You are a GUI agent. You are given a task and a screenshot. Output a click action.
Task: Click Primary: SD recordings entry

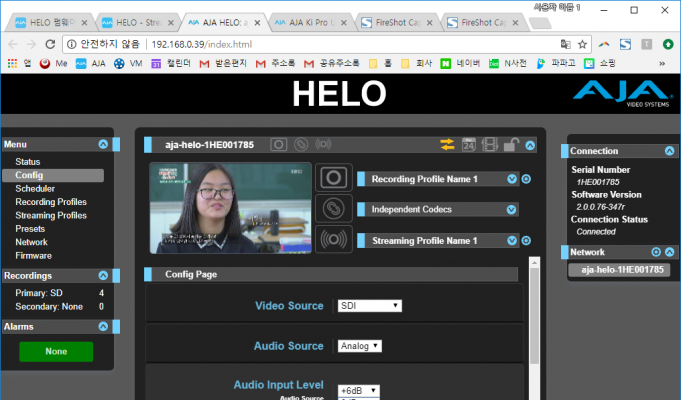pyautogui.click(x=39, y=293)
